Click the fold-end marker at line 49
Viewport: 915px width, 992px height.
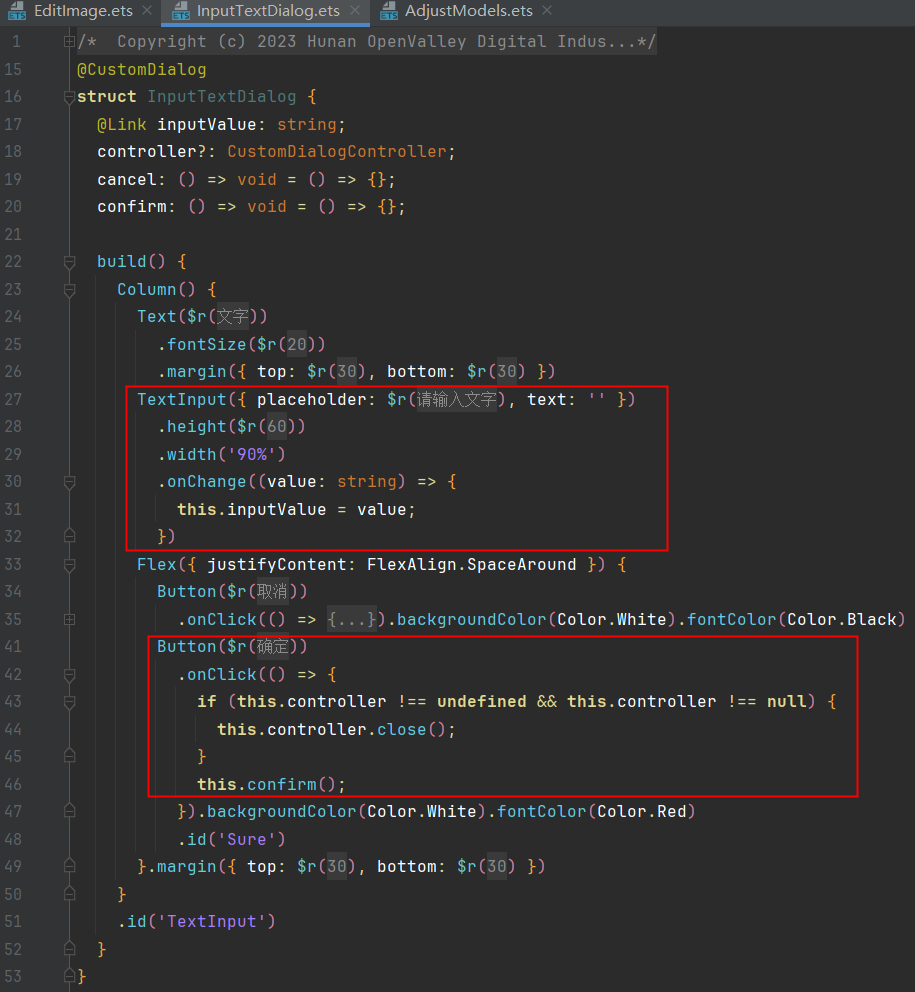coord(70,866)
